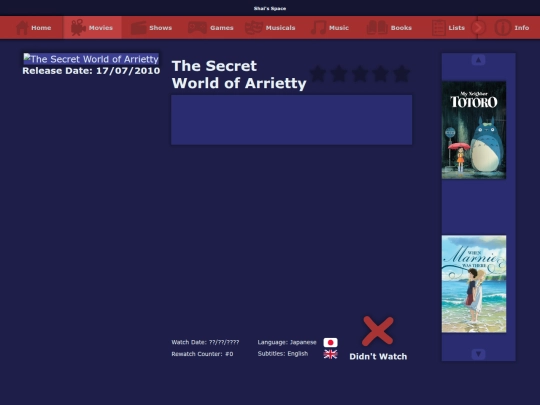Click the broken Secret World of Arrietty image
540x405 pixels.
[x=91, y=59]
